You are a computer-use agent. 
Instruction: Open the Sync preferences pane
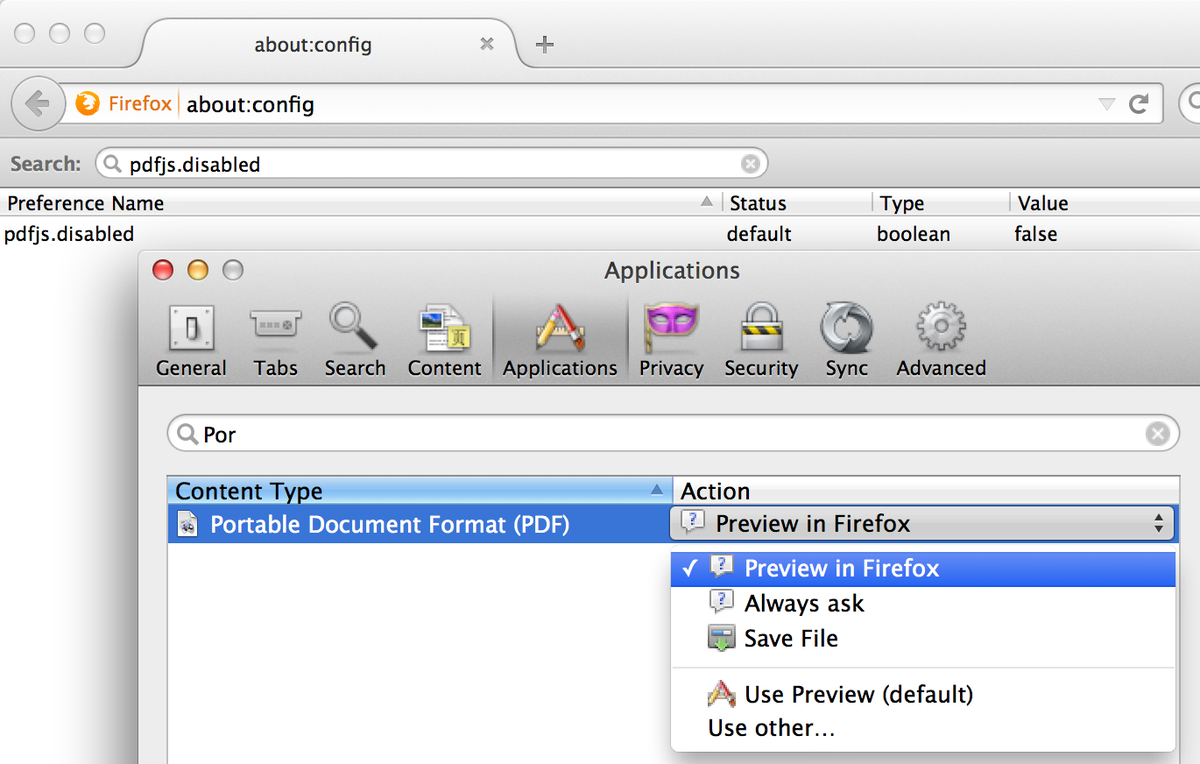click(846, 341)
